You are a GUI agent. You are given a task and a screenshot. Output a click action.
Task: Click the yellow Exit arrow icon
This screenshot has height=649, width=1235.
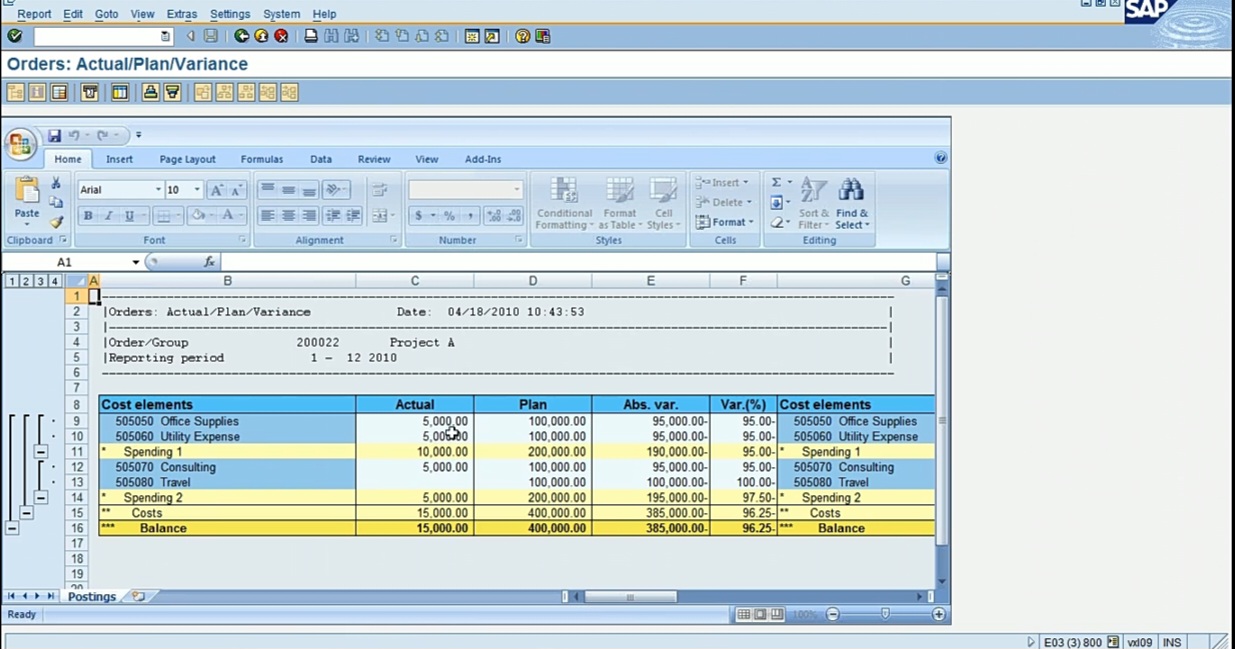point(262,36)
